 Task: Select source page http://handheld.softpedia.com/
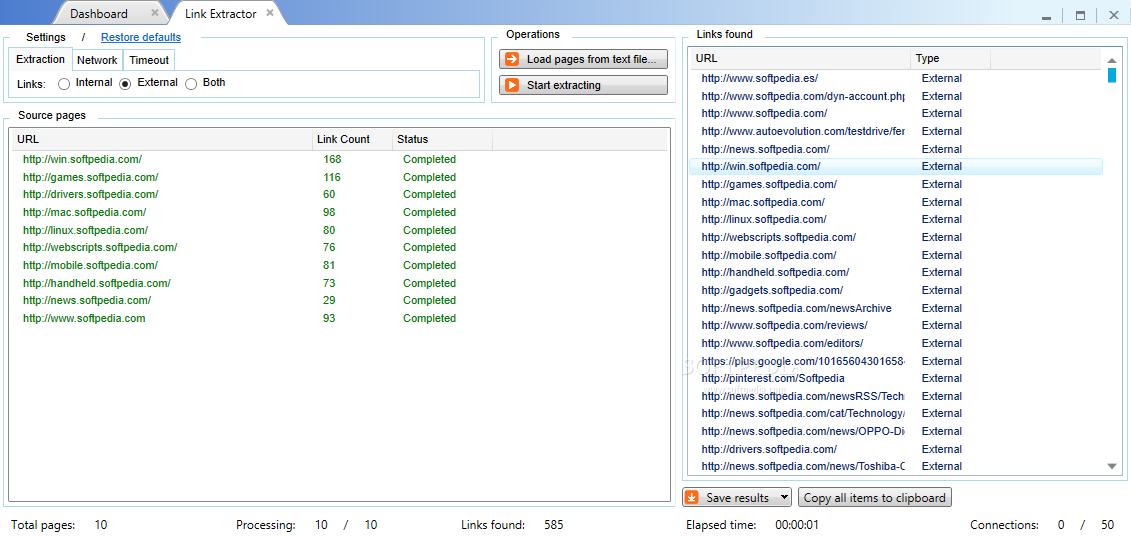click(97, 283)
